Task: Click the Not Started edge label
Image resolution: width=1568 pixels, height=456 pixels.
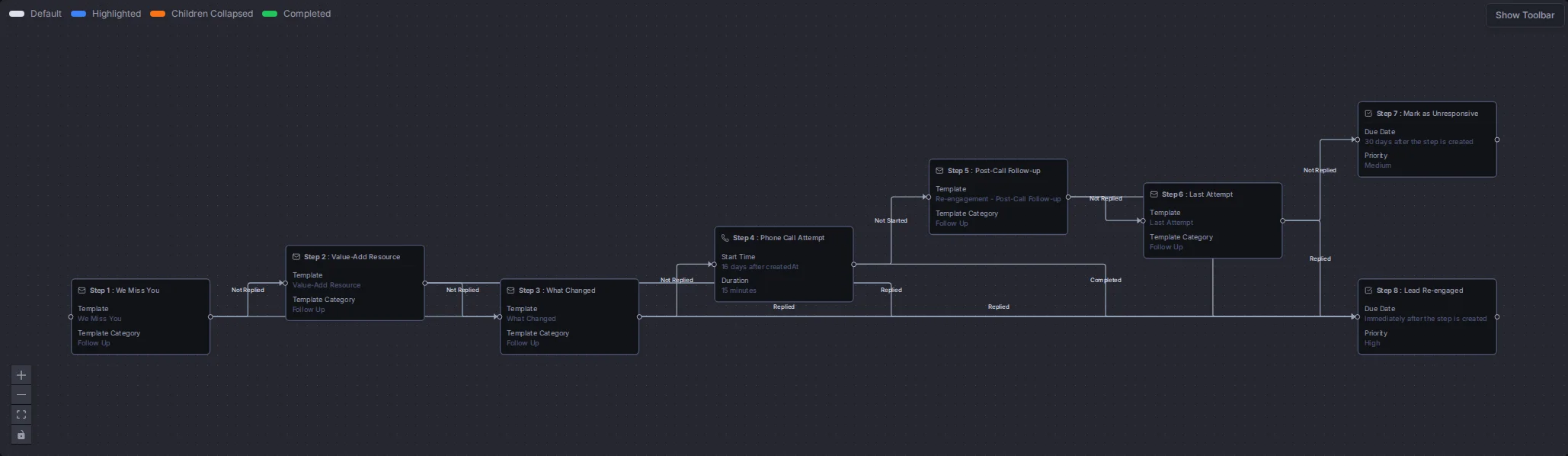Action: pos(891,220)
